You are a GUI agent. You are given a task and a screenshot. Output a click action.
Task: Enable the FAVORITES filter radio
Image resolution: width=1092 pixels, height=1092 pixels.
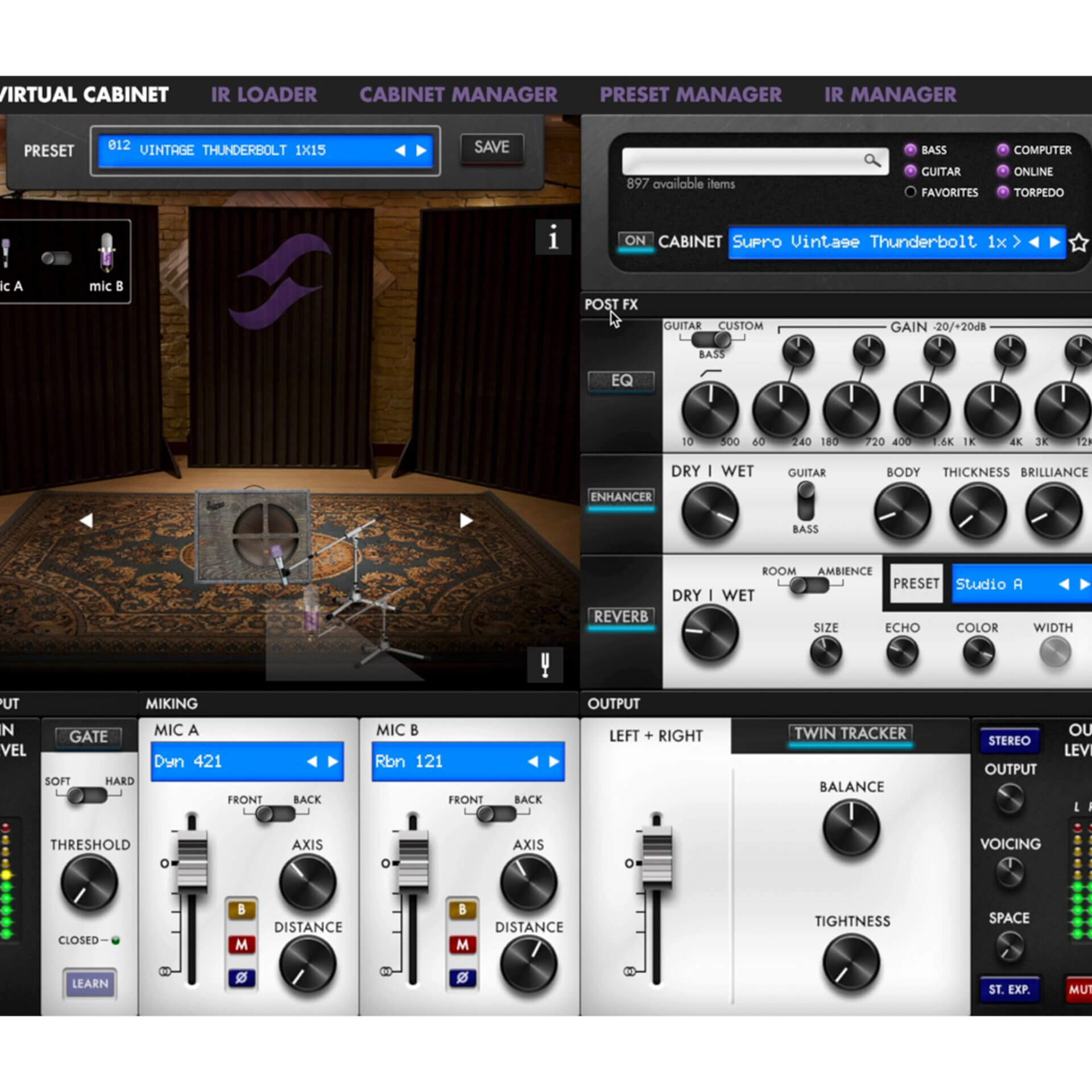click(x=910, y=192)
